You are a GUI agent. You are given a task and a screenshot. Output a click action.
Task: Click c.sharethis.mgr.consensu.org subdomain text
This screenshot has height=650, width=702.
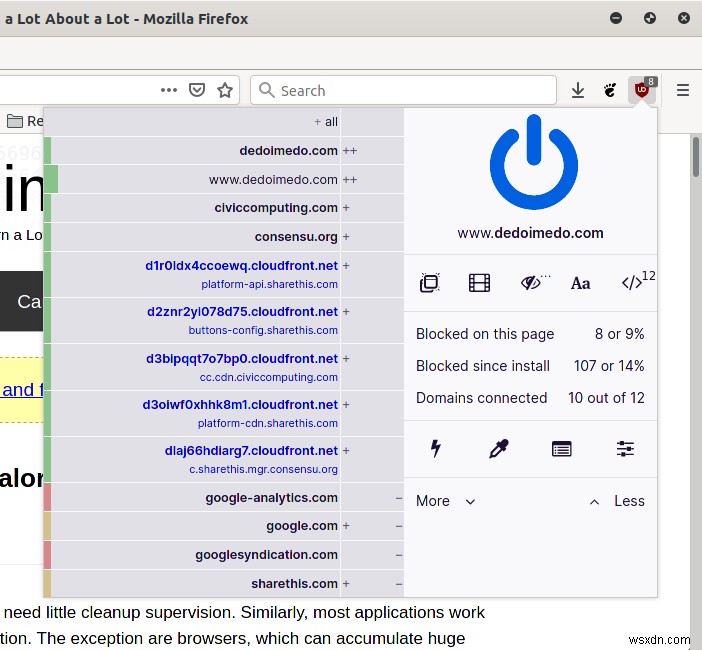(263, 469)
